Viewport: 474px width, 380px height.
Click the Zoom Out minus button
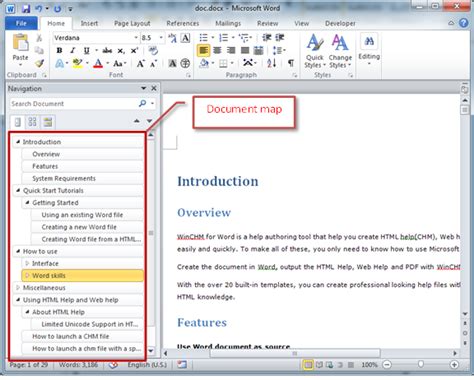(x=387, y=365)
